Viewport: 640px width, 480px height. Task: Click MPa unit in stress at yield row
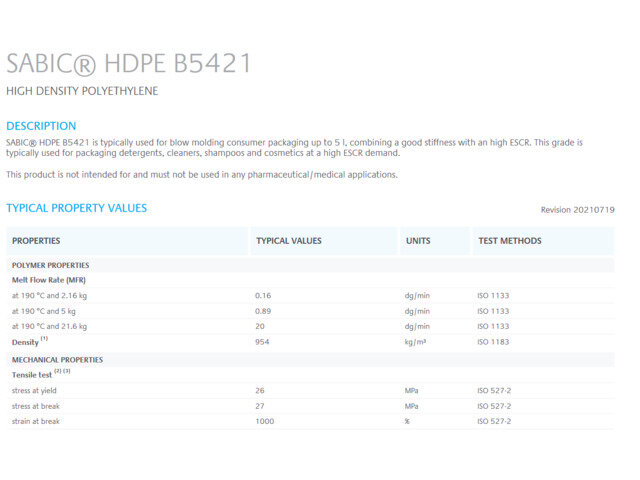coord(411,391)
